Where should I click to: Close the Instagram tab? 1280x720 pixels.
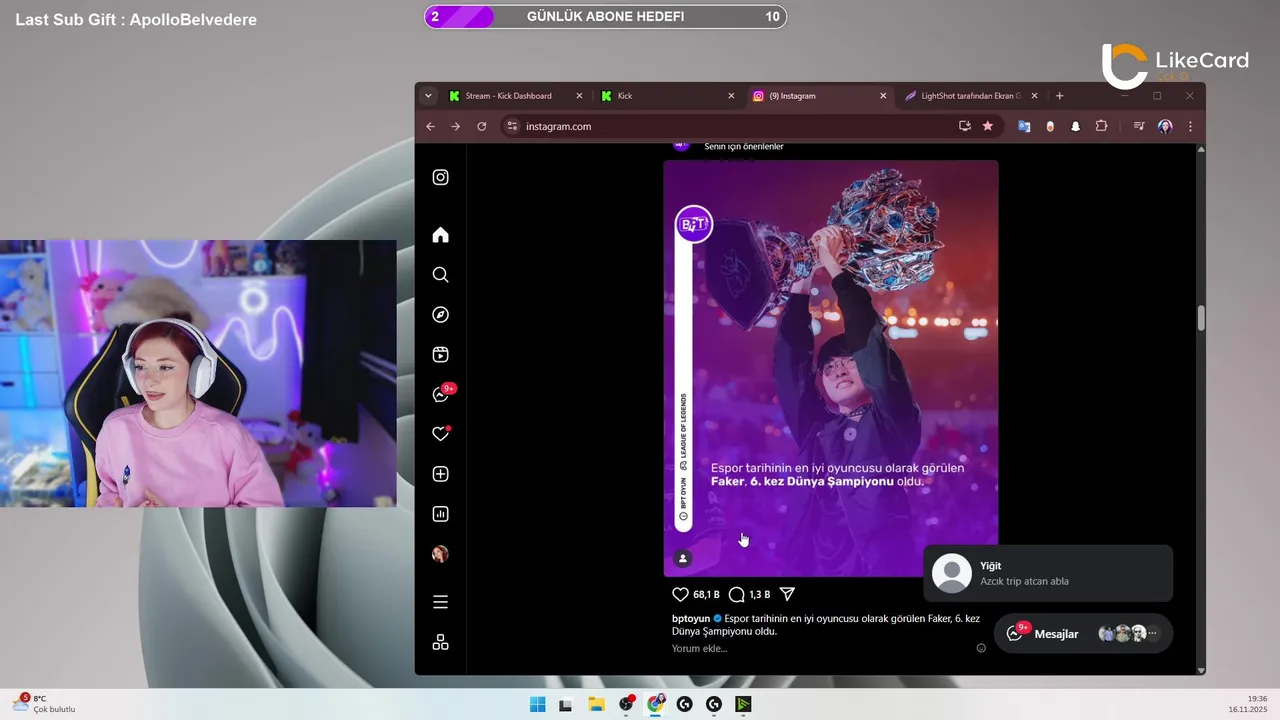(x=883, y=96)
